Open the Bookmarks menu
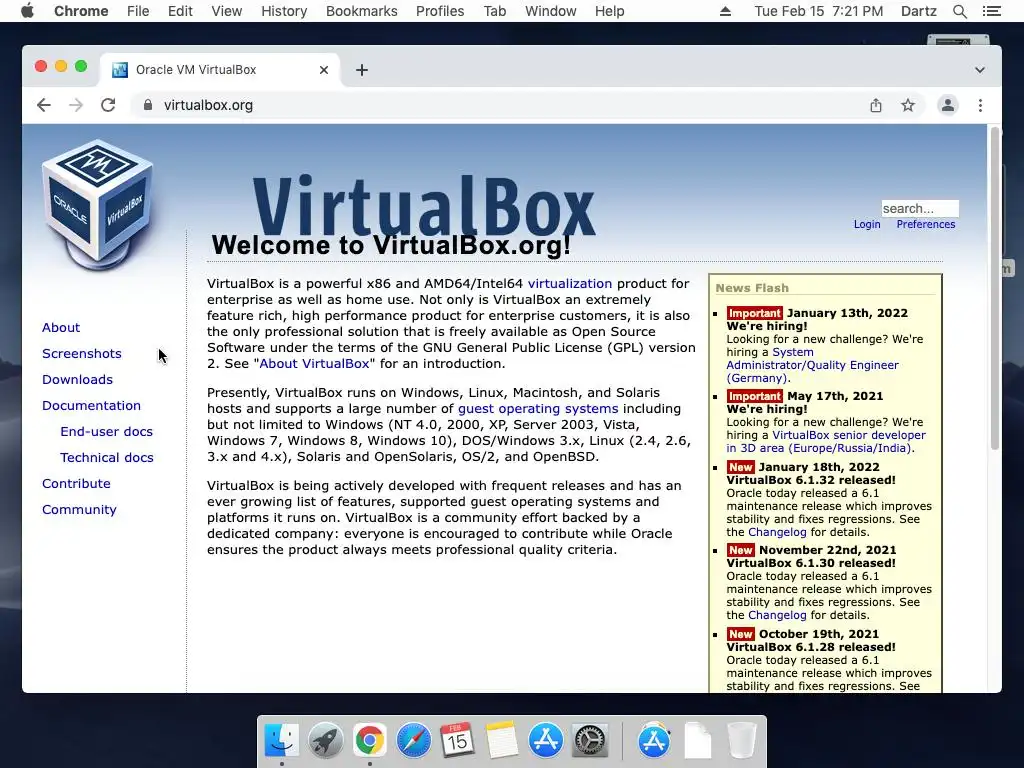Screen dimensions: 1024x768 [362, 11]
